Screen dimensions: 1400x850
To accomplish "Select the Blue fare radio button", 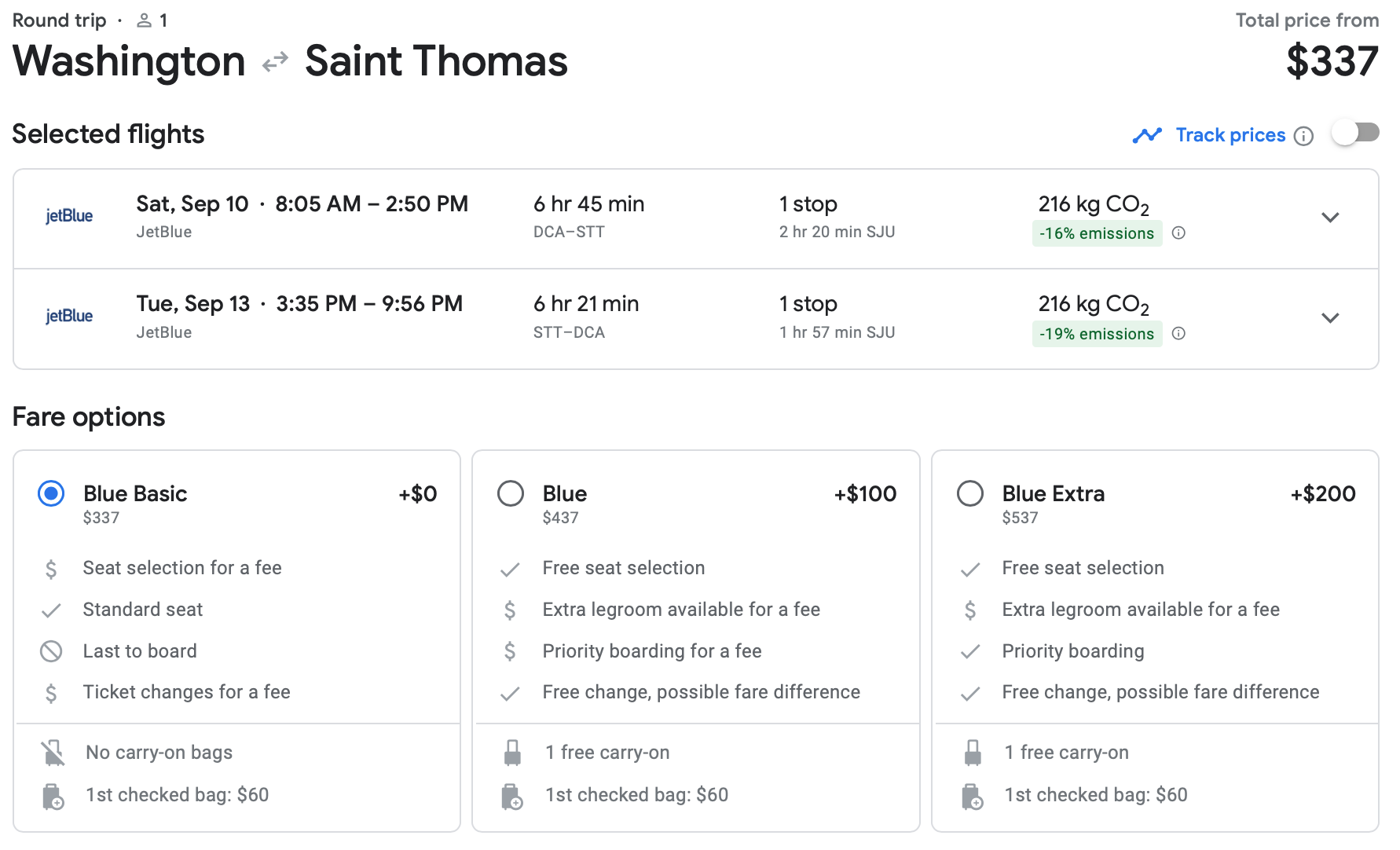I will (x=511, y=493).
